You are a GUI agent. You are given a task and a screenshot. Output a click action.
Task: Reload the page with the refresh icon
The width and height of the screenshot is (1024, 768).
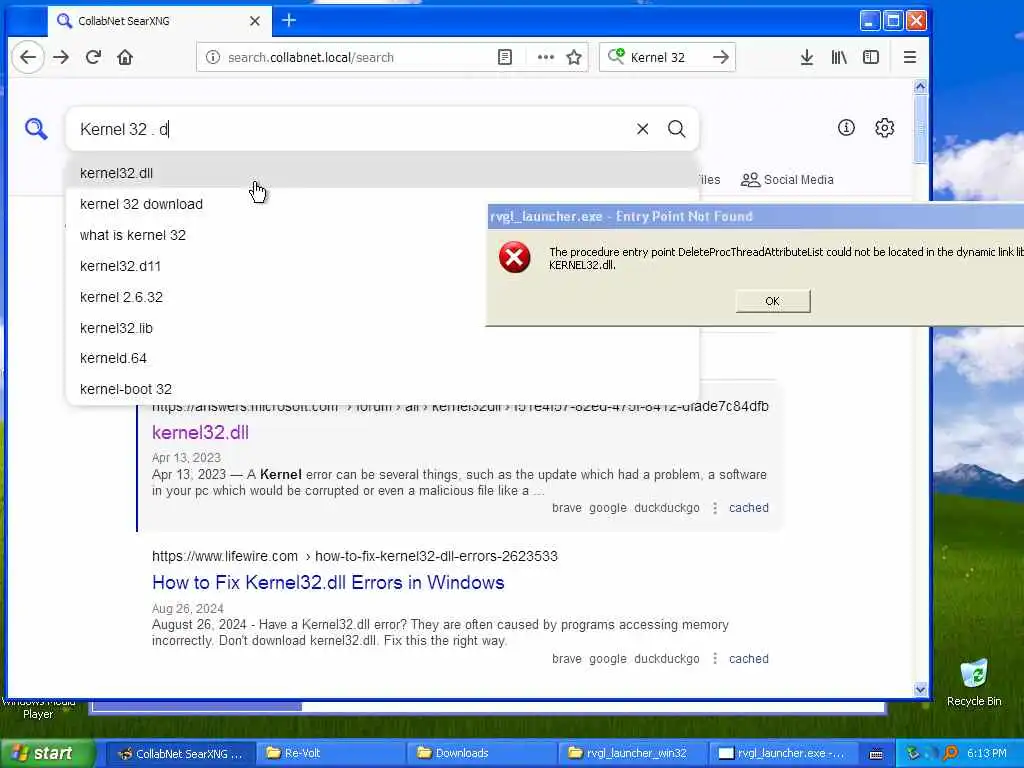93,57
